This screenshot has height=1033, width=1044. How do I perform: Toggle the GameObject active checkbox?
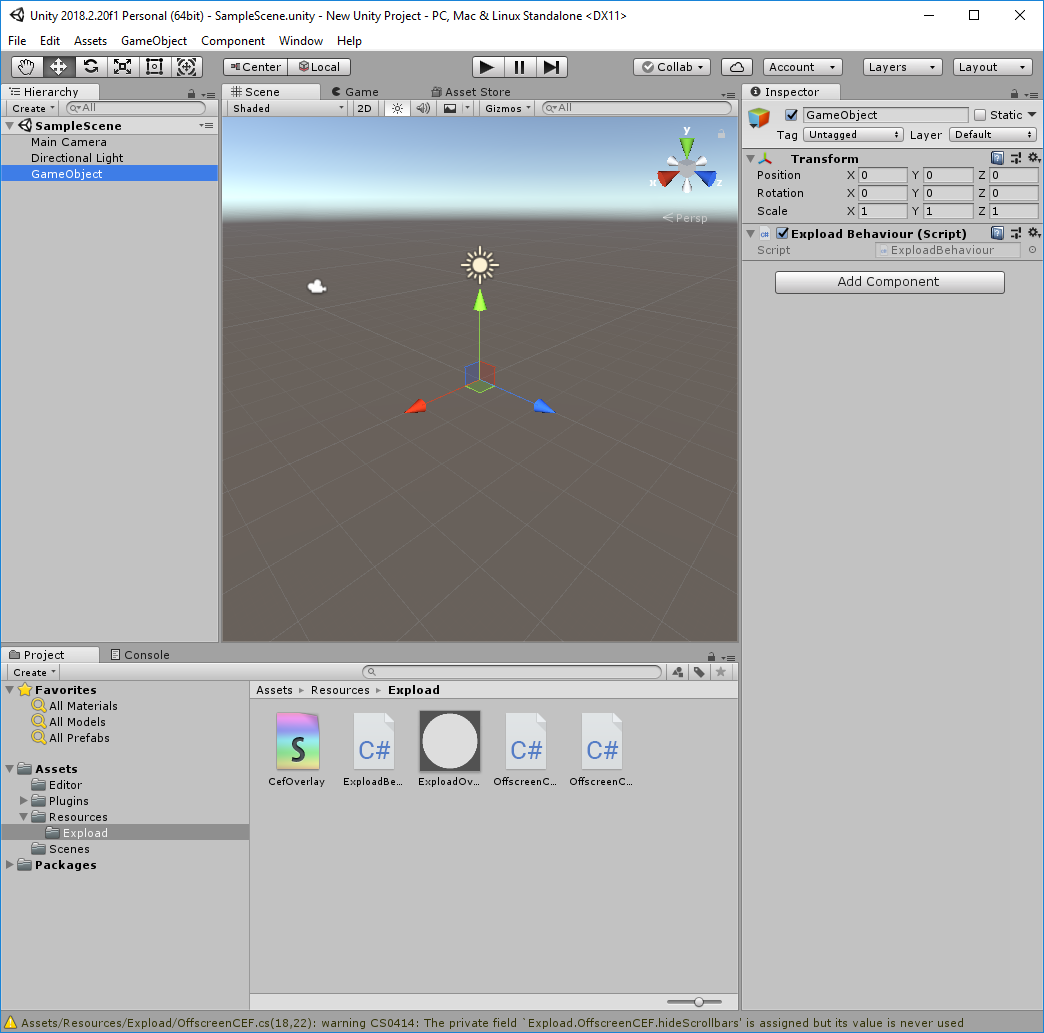[791, 115]
